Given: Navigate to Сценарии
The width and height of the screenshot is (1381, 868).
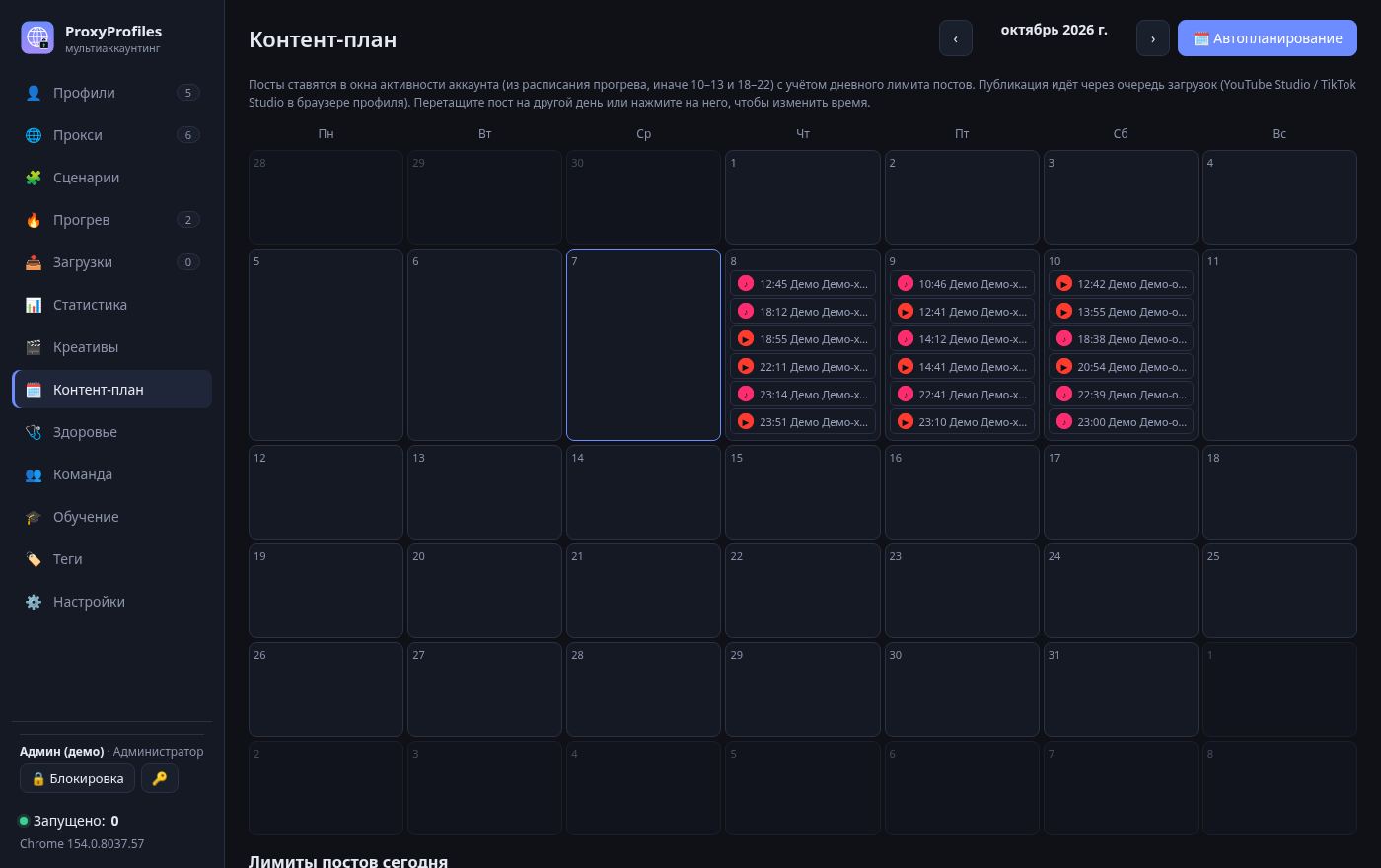Looking at the screenshot, I should tap(111, 178).
